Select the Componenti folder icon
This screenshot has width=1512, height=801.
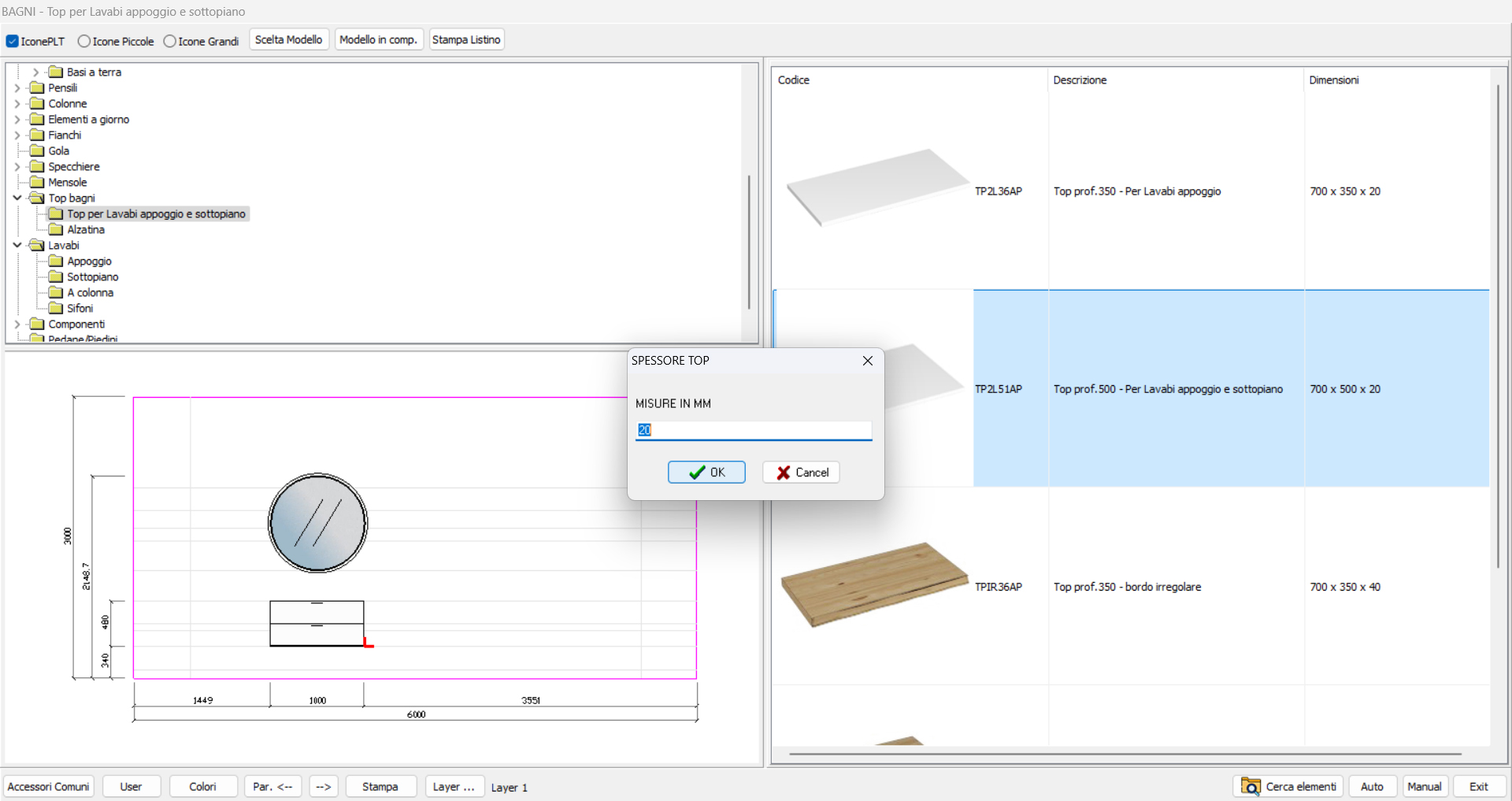[x=37, y=324]
